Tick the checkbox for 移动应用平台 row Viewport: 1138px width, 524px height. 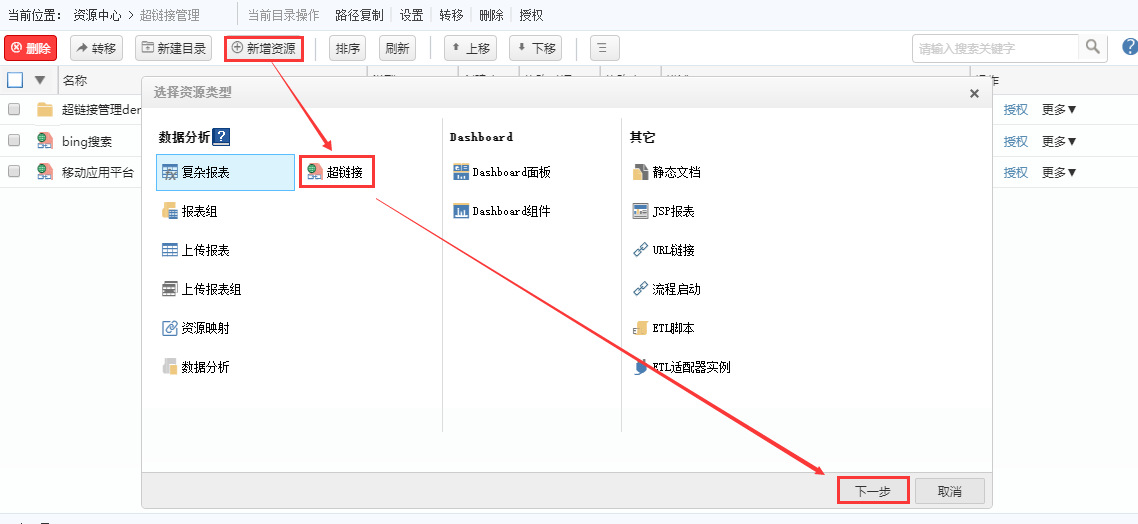tap(14, 172)
